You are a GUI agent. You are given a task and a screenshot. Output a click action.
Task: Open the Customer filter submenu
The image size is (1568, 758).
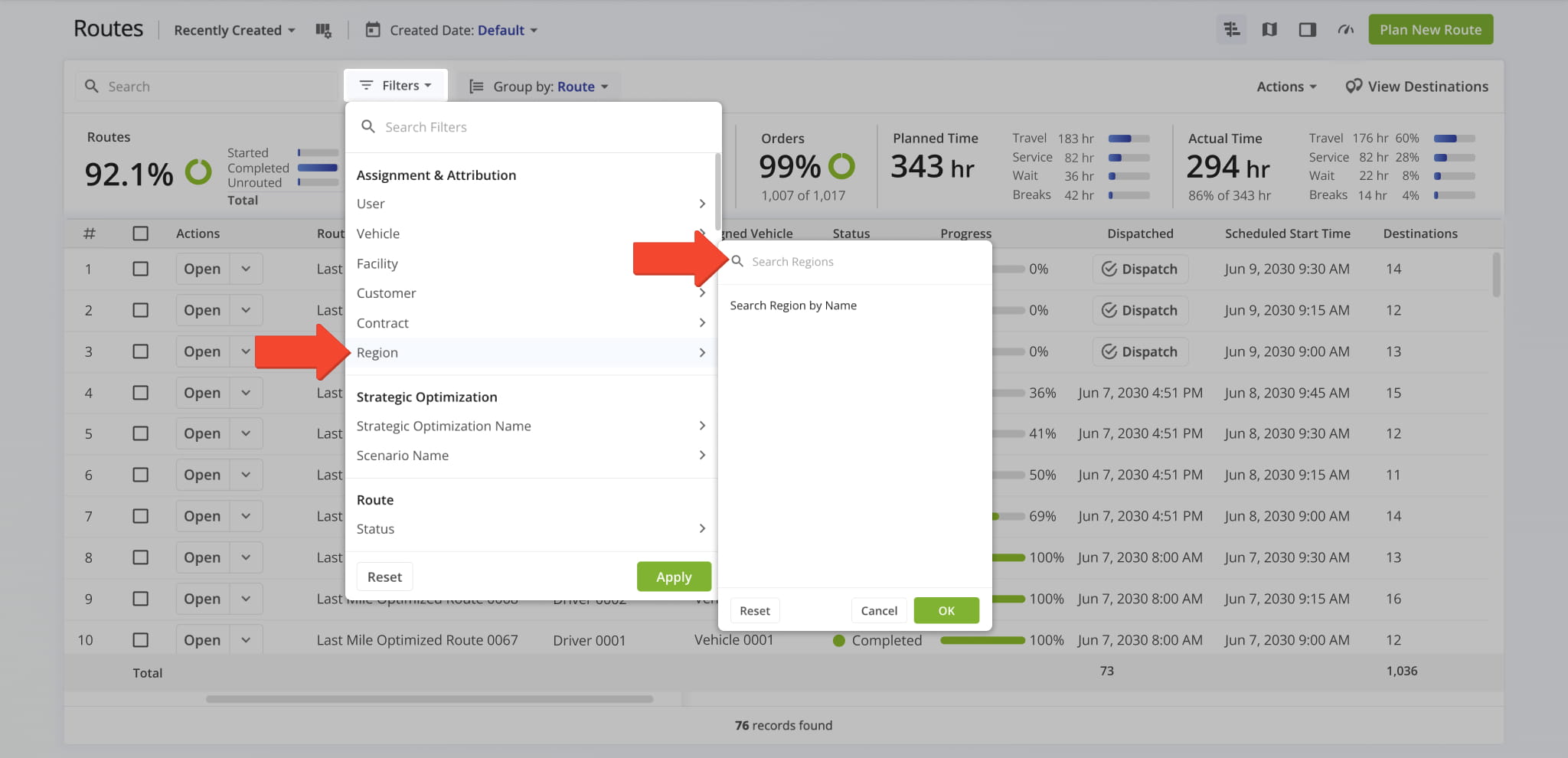[531, 293]
